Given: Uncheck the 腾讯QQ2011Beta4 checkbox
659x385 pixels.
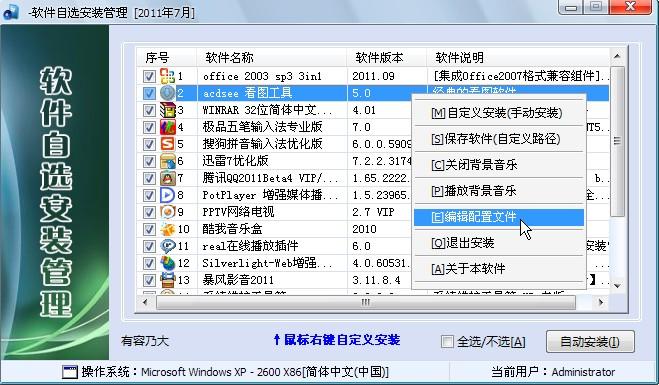Looking at the screenshot, I should pyautogui.click(x=149, y=178).
